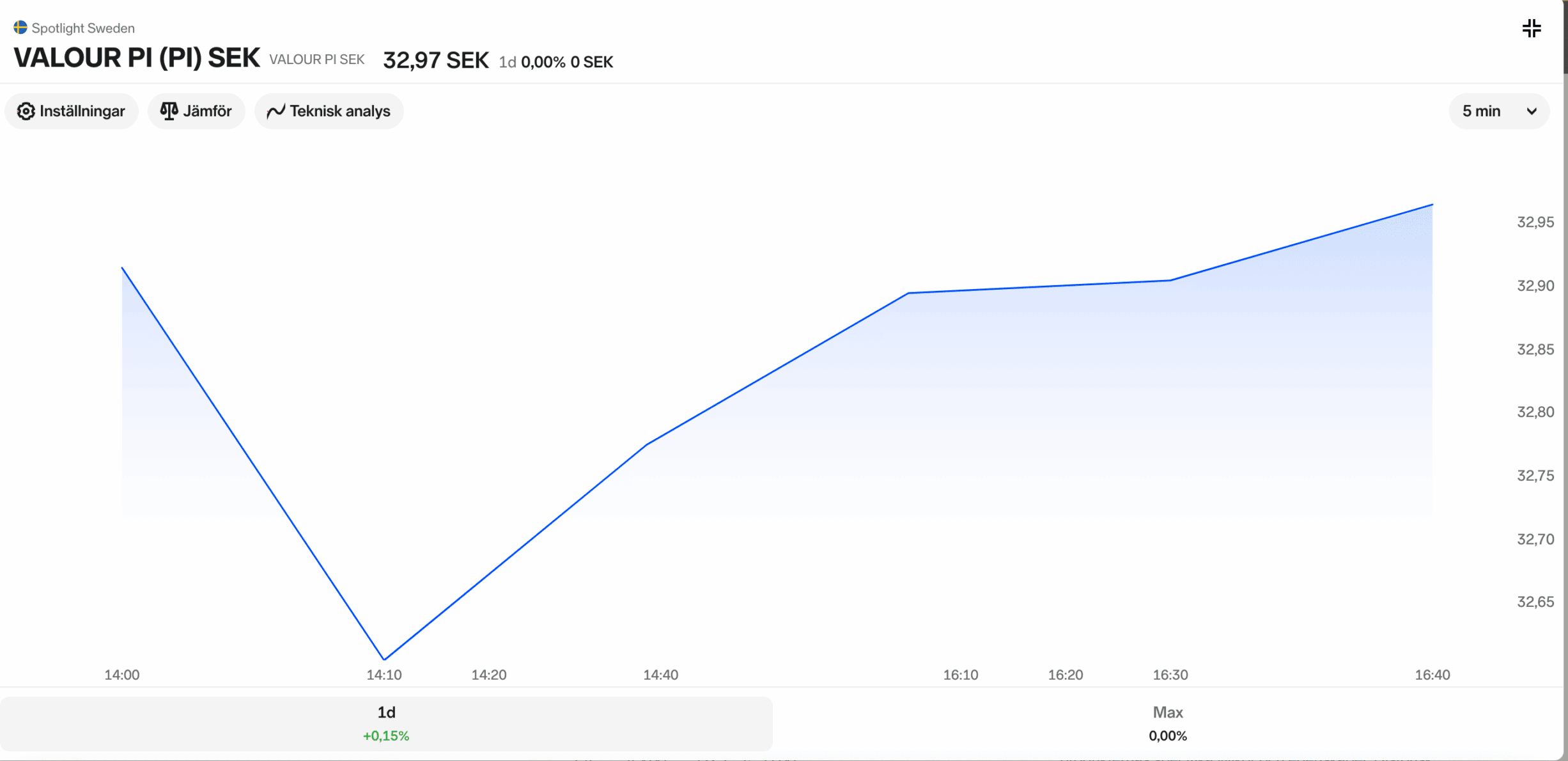Click the 32,95 price axis label
Viewport: 1568px width, 761px height.
coord(1535,222)
